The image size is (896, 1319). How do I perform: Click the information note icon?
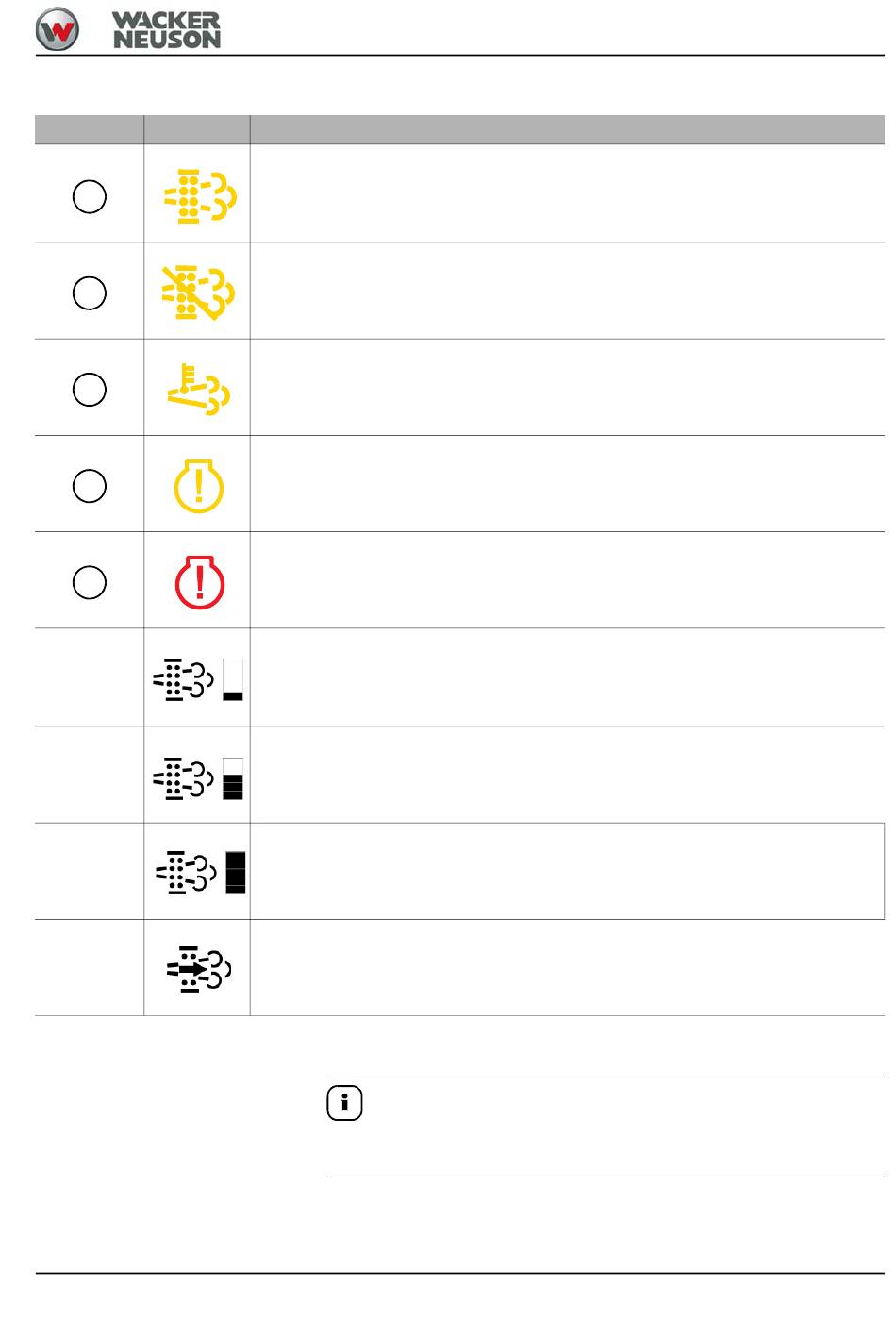[x=344, y=1103]
